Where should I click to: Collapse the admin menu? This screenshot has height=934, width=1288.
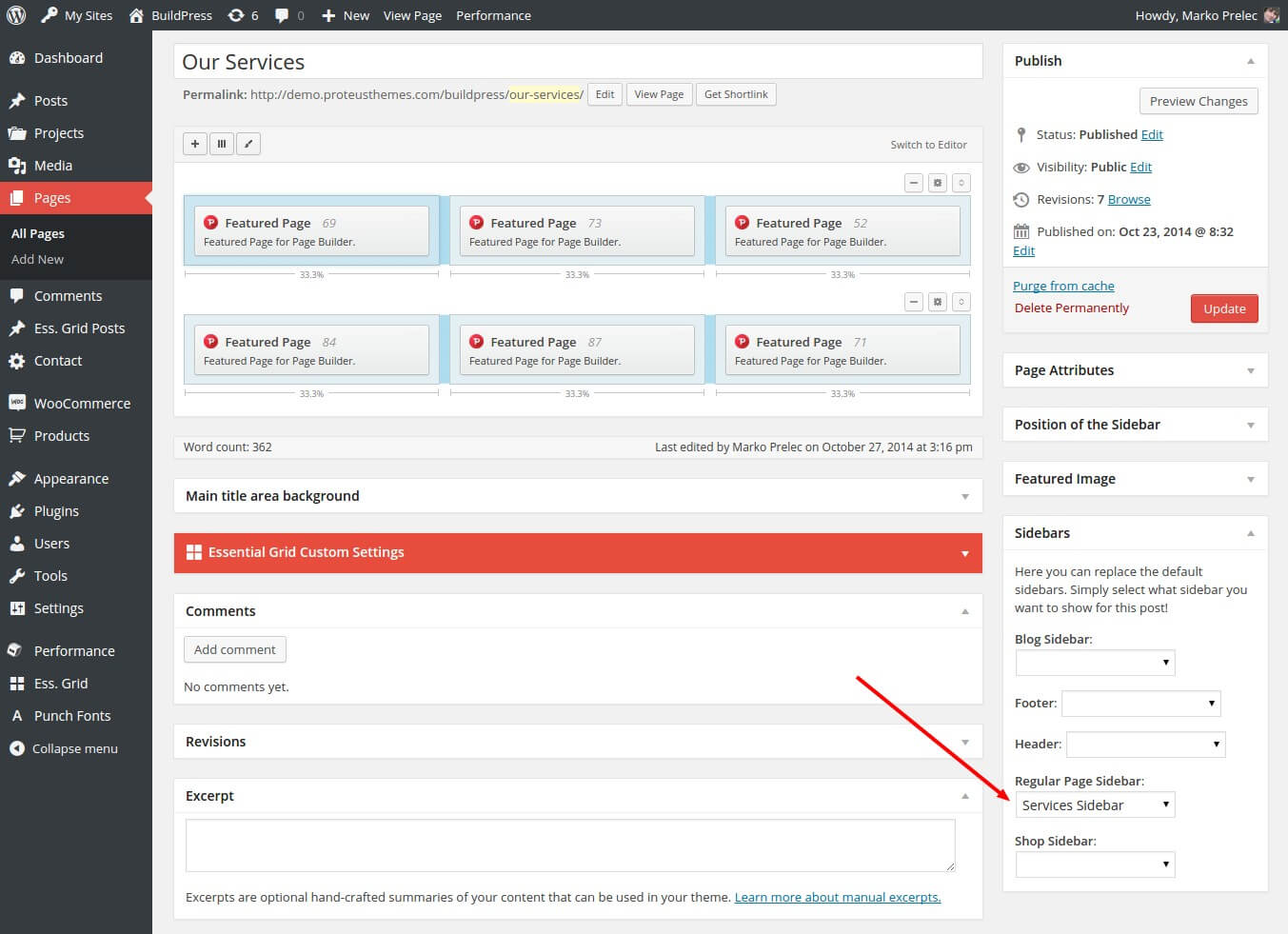(76, 748)
